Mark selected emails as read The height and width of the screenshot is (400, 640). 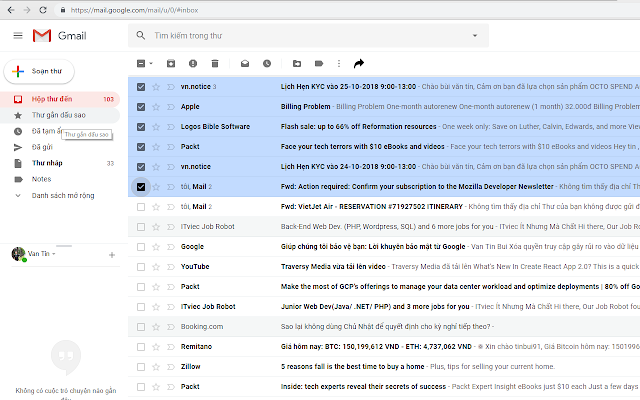pos(245,63)
